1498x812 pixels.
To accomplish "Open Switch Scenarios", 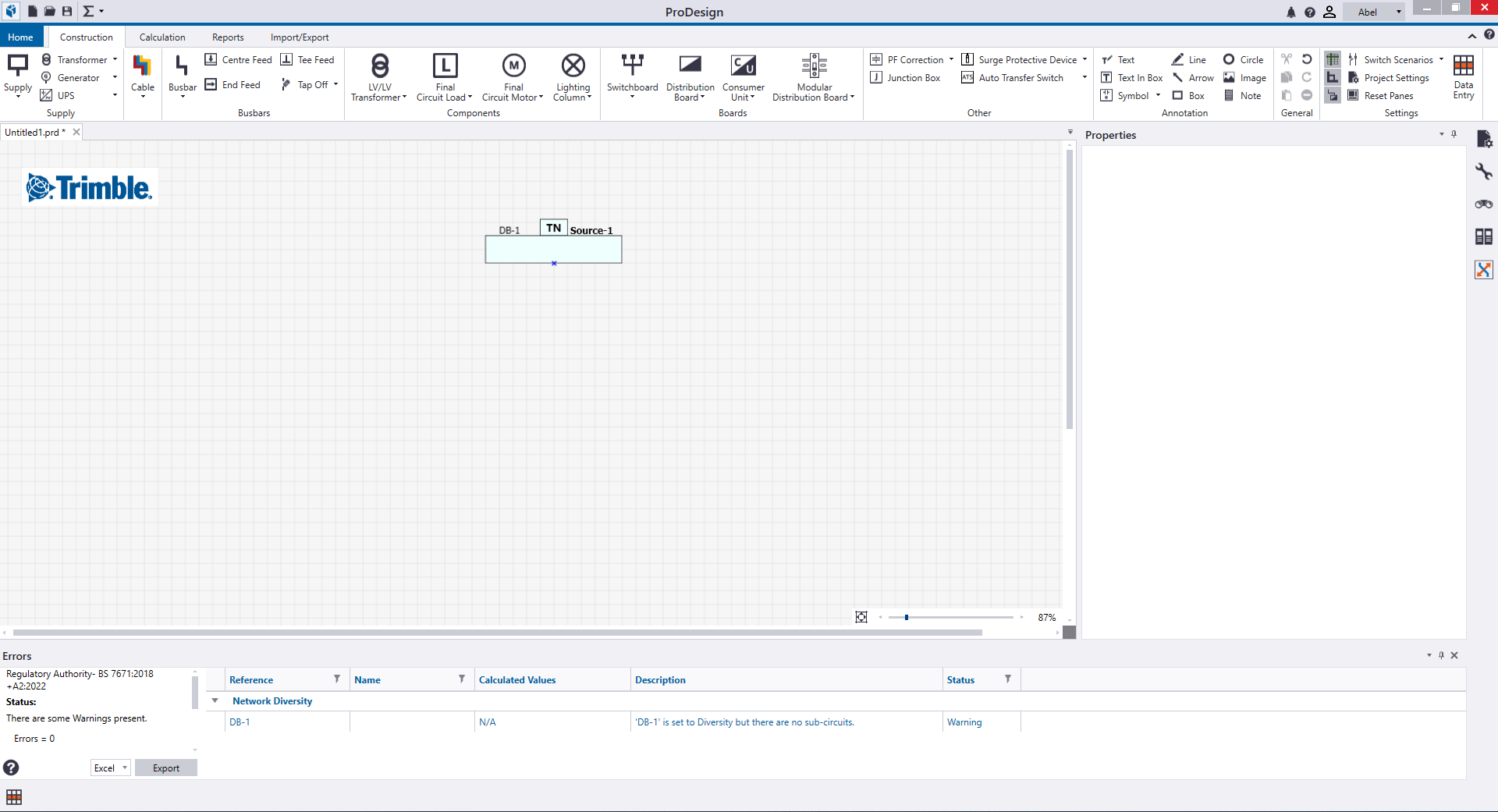I will (x=1395, y=60).
